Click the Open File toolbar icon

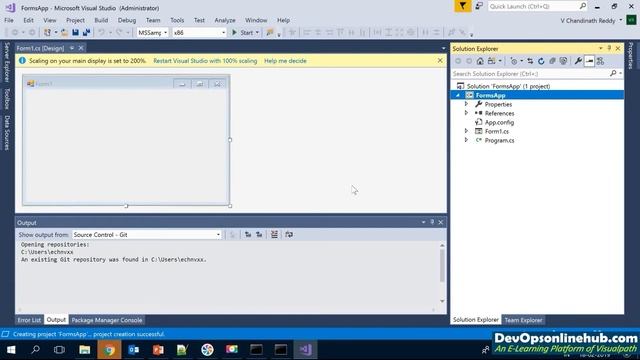[64, 32]
